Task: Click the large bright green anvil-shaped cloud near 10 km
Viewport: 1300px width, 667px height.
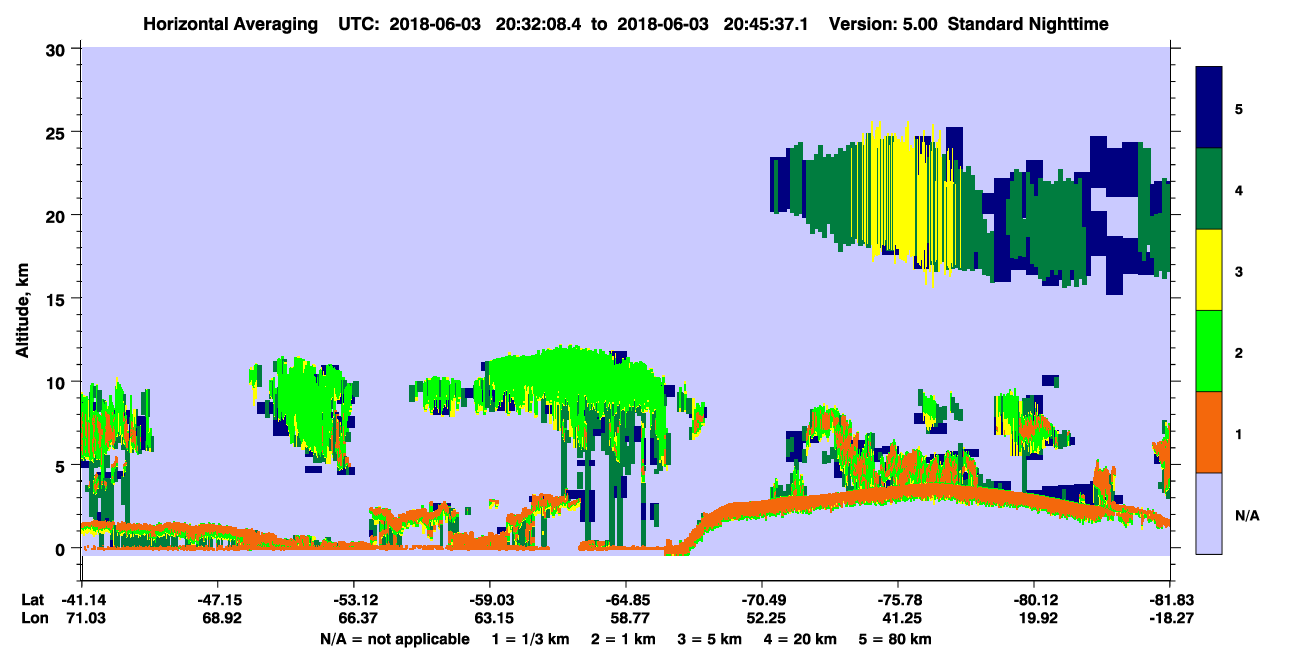Action: pyautogui.click(x=575, y=378)
